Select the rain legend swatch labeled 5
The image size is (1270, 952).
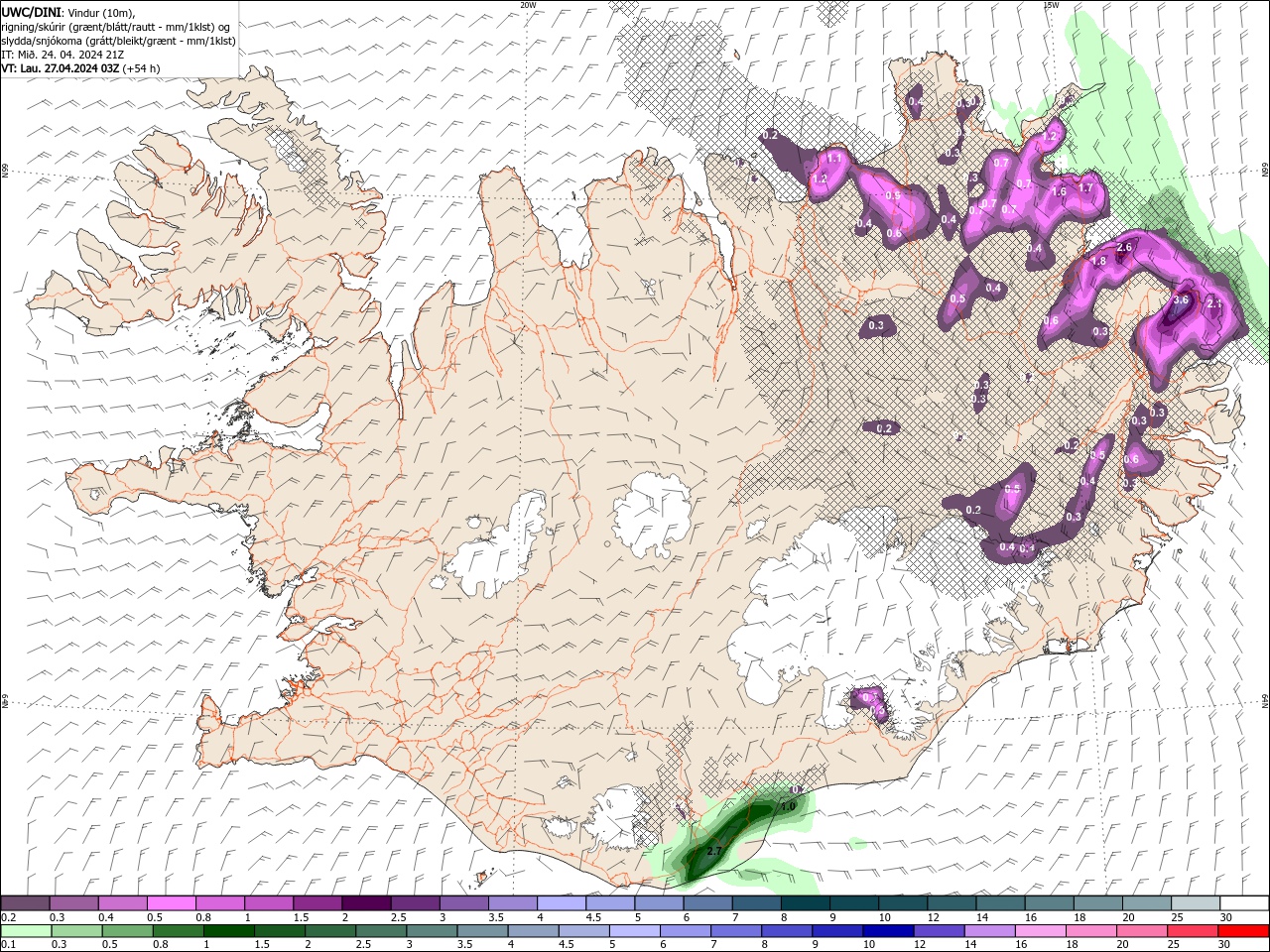coord(635,931)
